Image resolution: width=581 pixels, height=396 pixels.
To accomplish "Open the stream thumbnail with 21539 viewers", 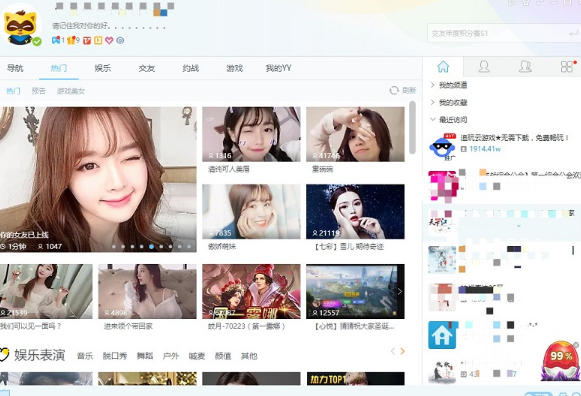I will click(x=46, y=291).
